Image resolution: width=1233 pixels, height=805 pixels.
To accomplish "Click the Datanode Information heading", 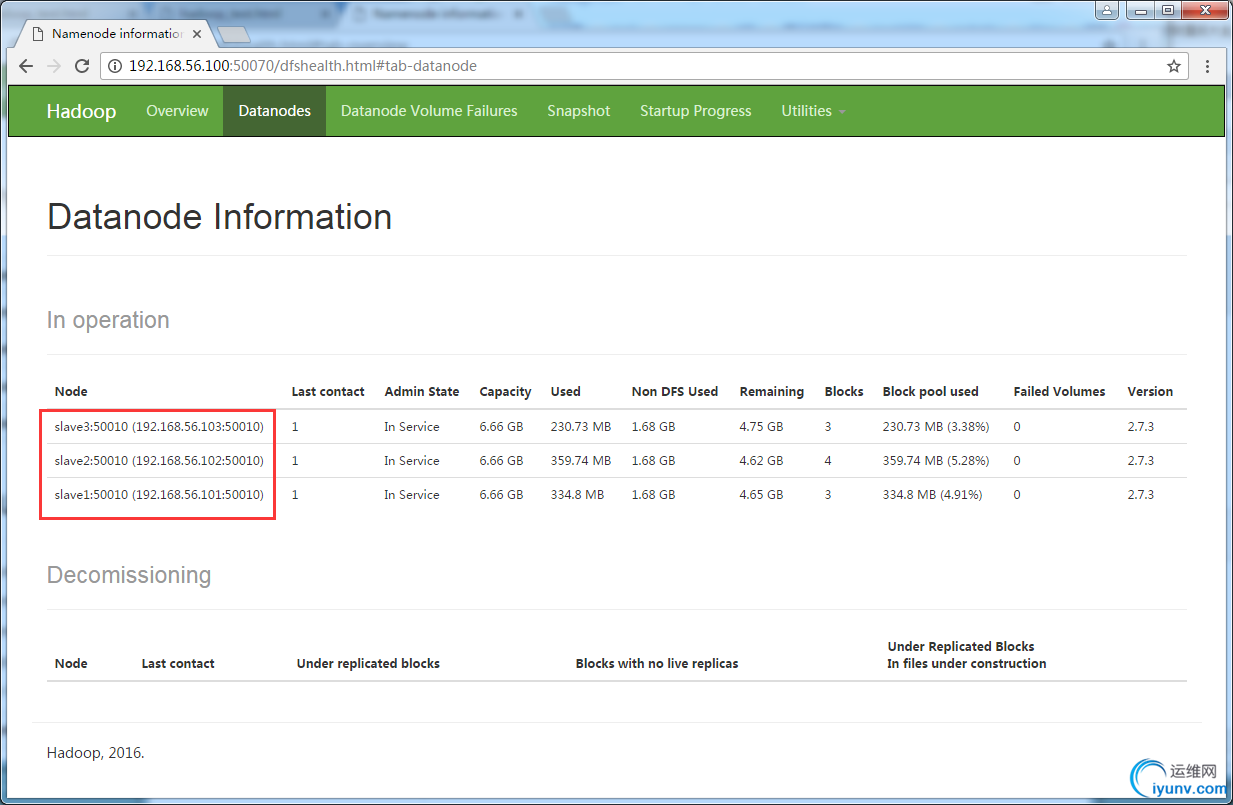I will 220,217.
